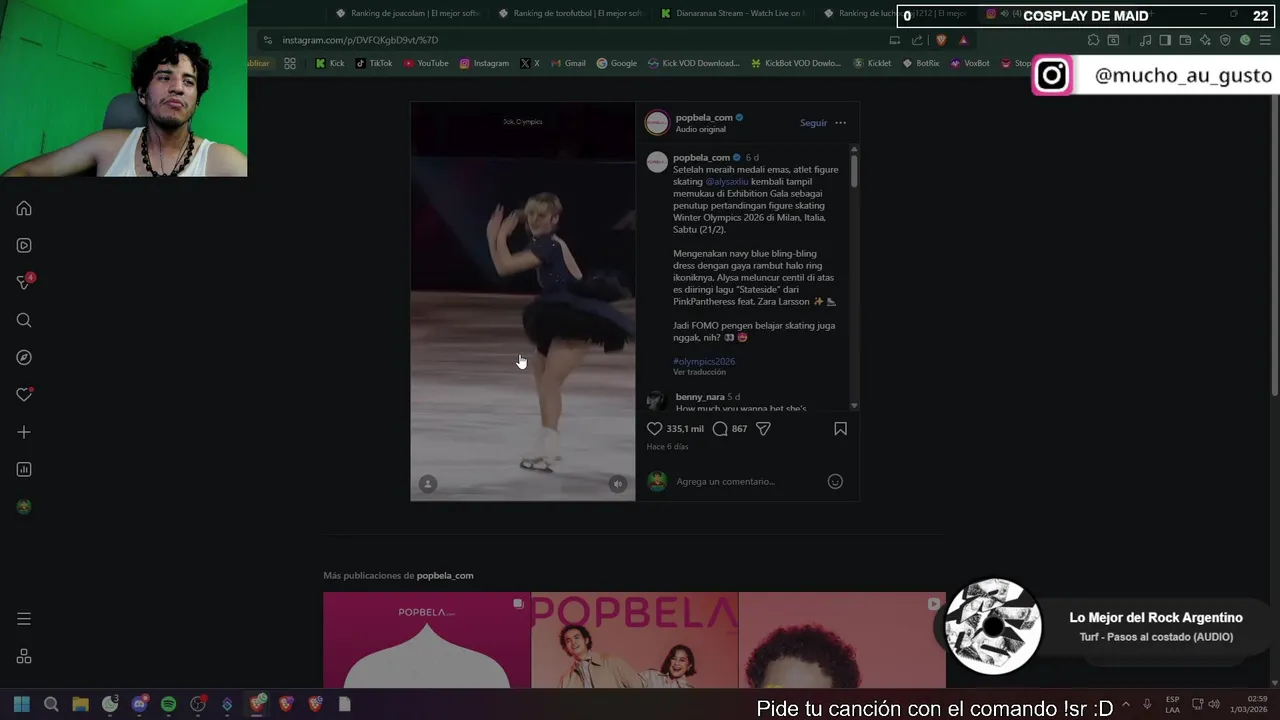Open the VoxBot bookmark

point(969,63)
